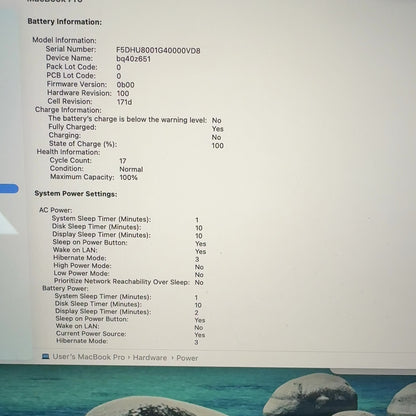
Task: Click the Firmware Version value 0b00
Action: [x=126, y=85]
